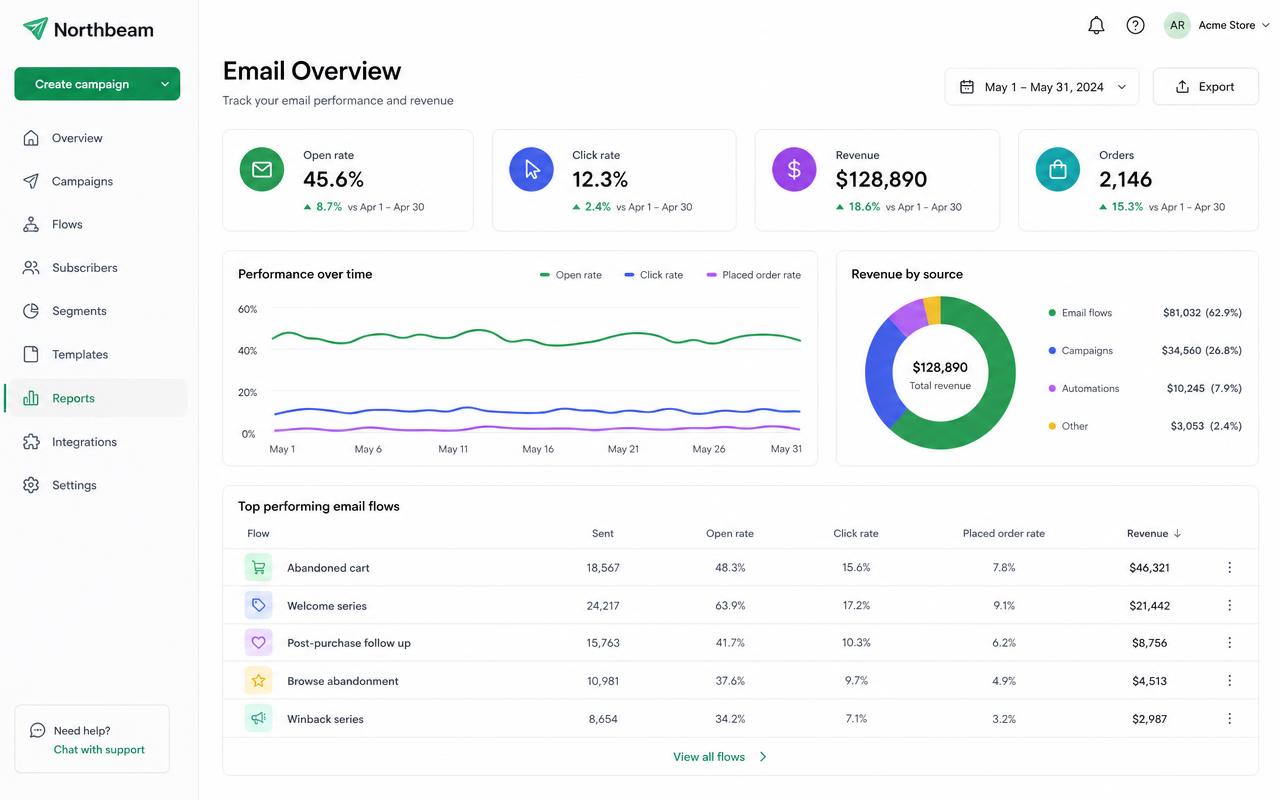The width and height of the screenshot is (1280, 800).
Task: Click the Click rate cursor icon
Action: 531,170
